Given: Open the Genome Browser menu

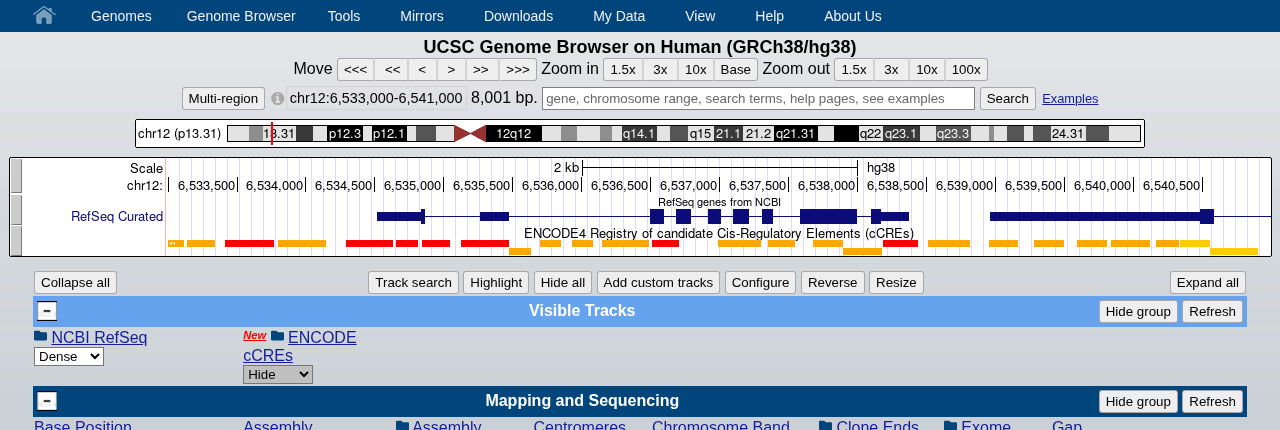Looking at the screenshot, I should point(241,16).
